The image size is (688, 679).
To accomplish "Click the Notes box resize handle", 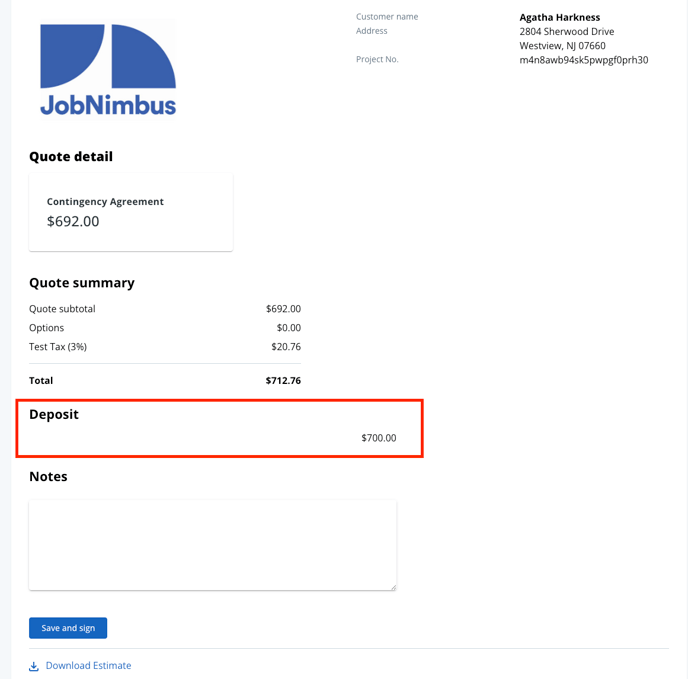I will [x=392, y=586].
